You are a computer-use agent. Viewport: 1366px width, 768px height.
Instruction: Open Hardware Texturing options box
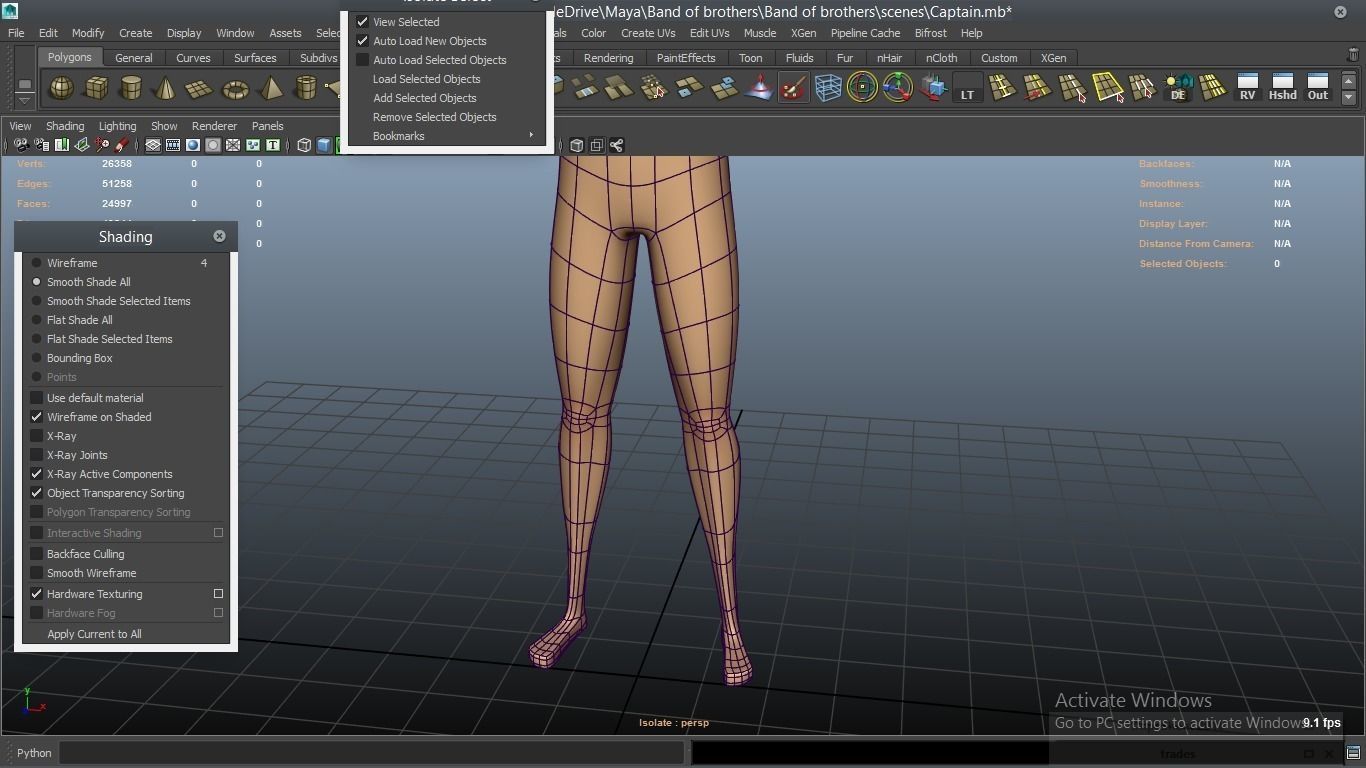218,594
